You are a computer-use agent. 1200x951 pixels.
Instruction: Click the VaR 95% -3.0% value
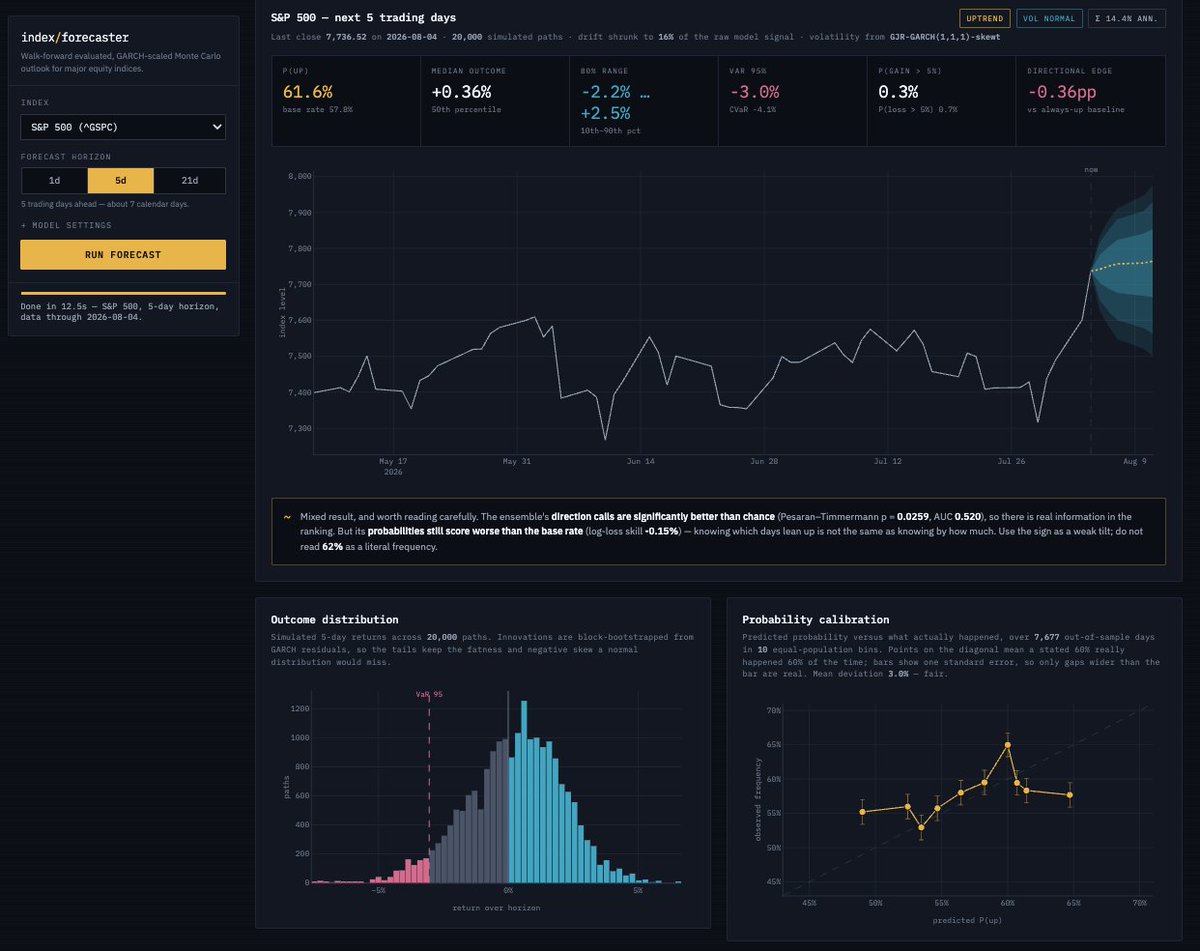pos(754,92)
